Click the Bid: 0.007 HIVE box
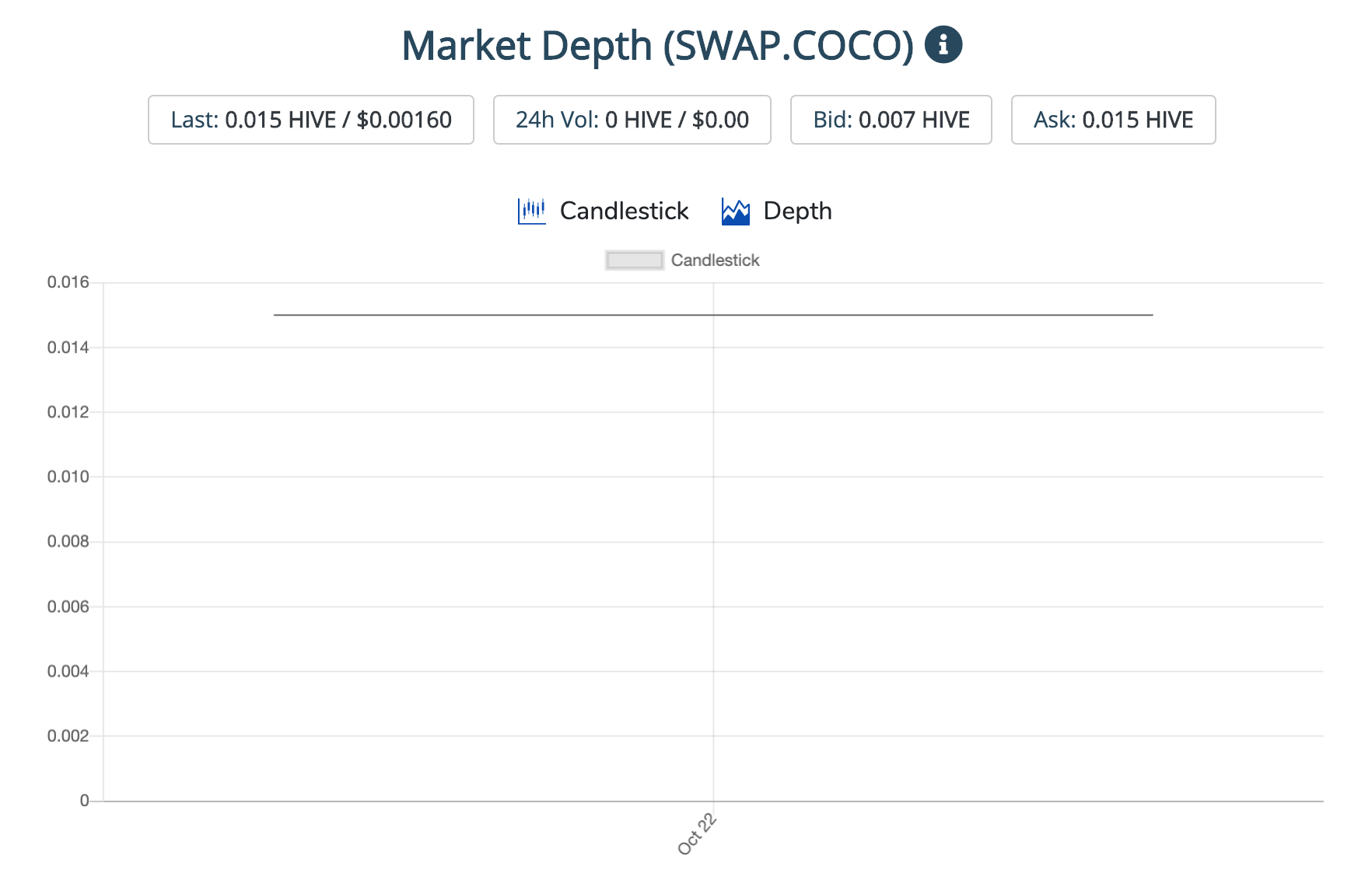 coord(891,120)
